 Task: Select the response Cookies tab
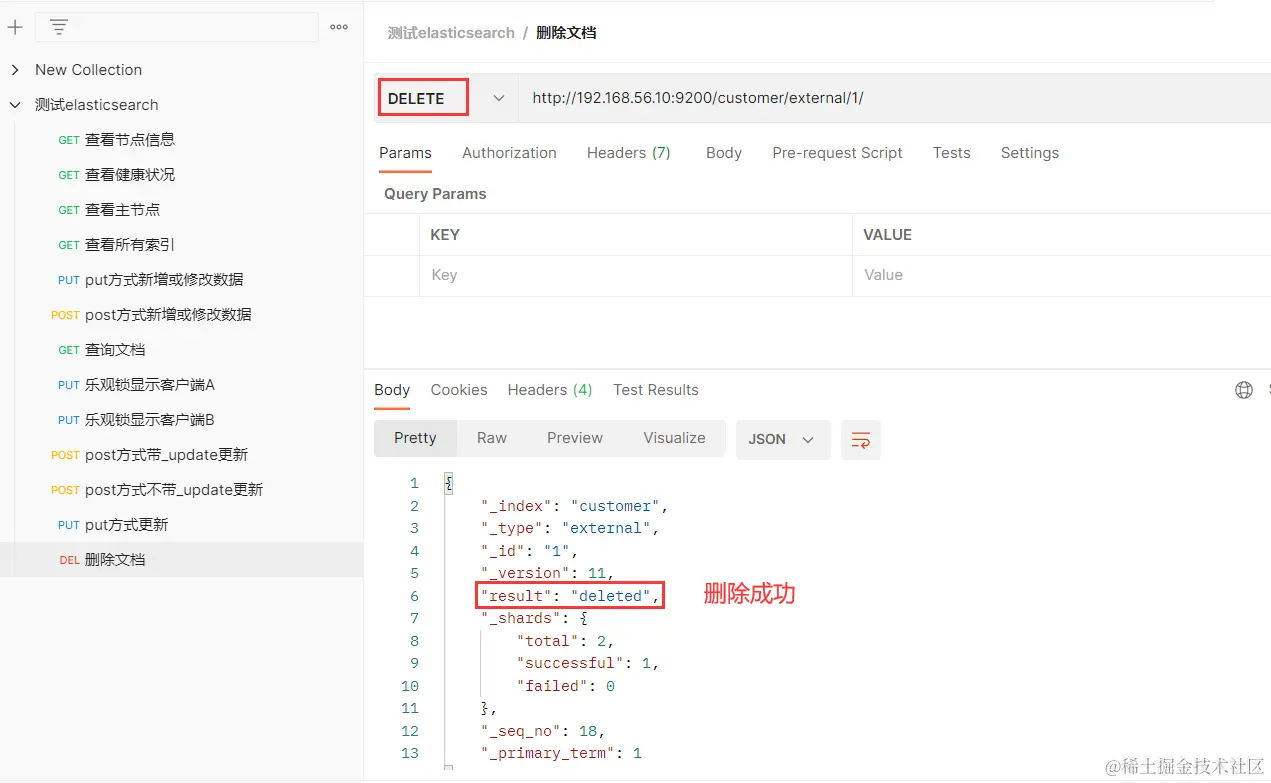point(459,390)
